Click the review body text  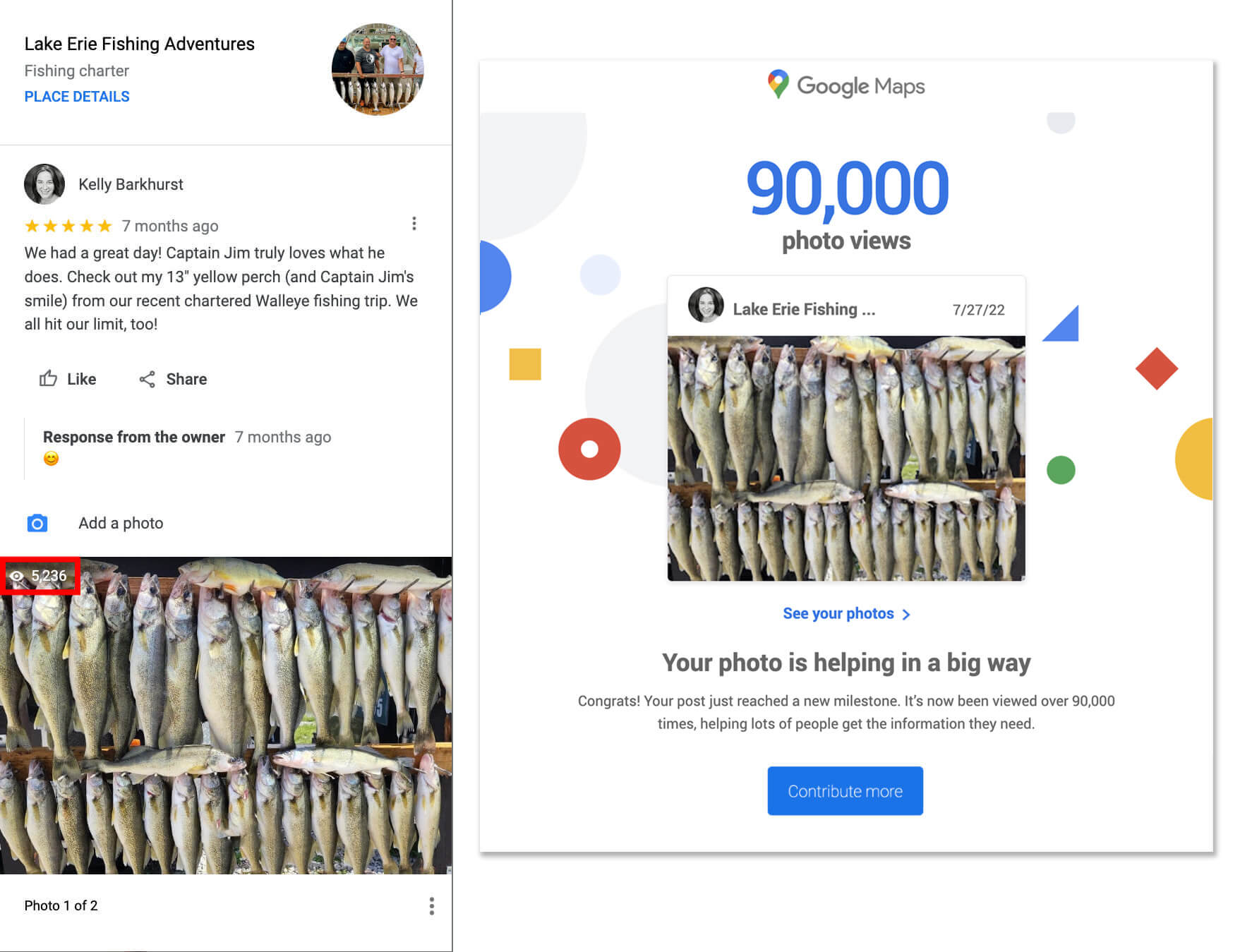pyautogui.click(x=221, y=288)
